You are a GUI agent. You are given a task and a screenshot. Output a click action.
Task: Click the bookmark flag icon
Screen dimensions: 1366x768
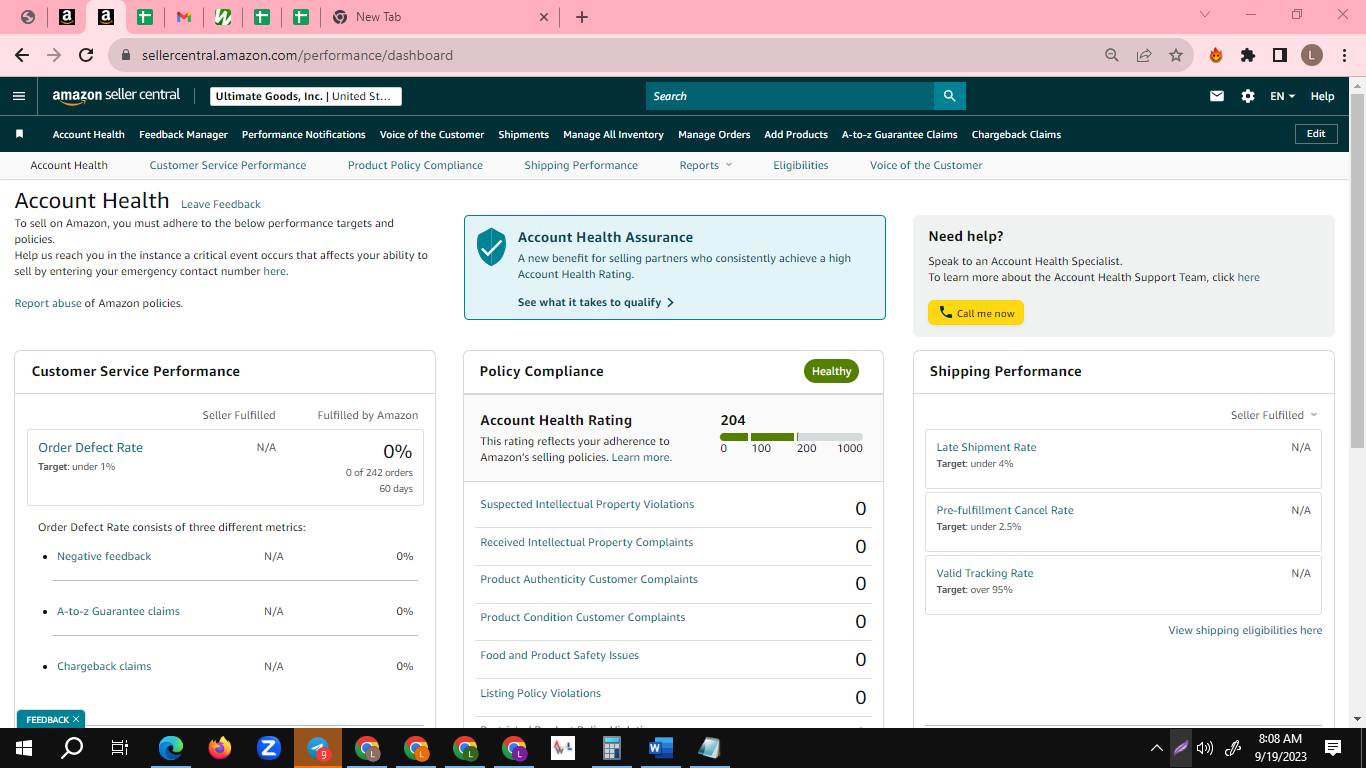pyautogui.click(x=19, y=134)
